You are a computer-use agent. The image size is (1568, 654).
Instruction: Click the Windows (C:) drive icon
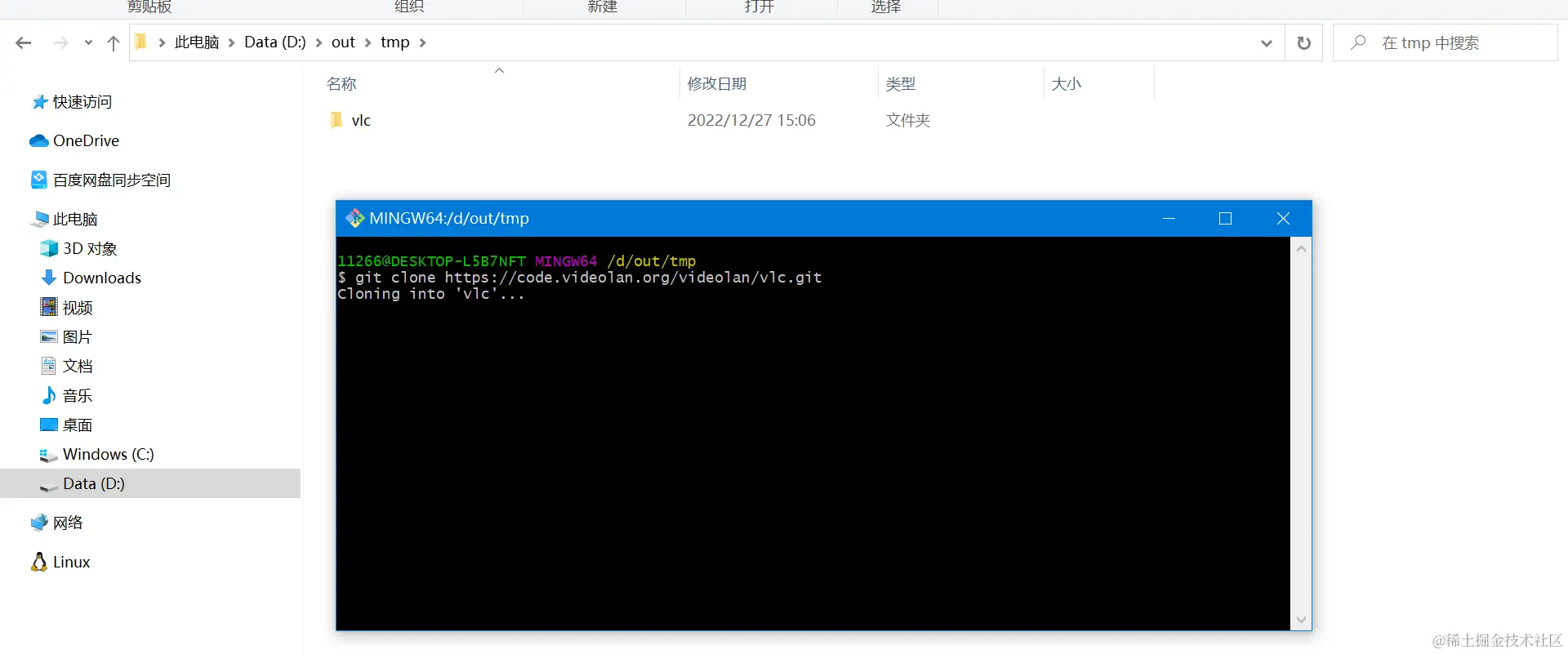pos(48,456)
